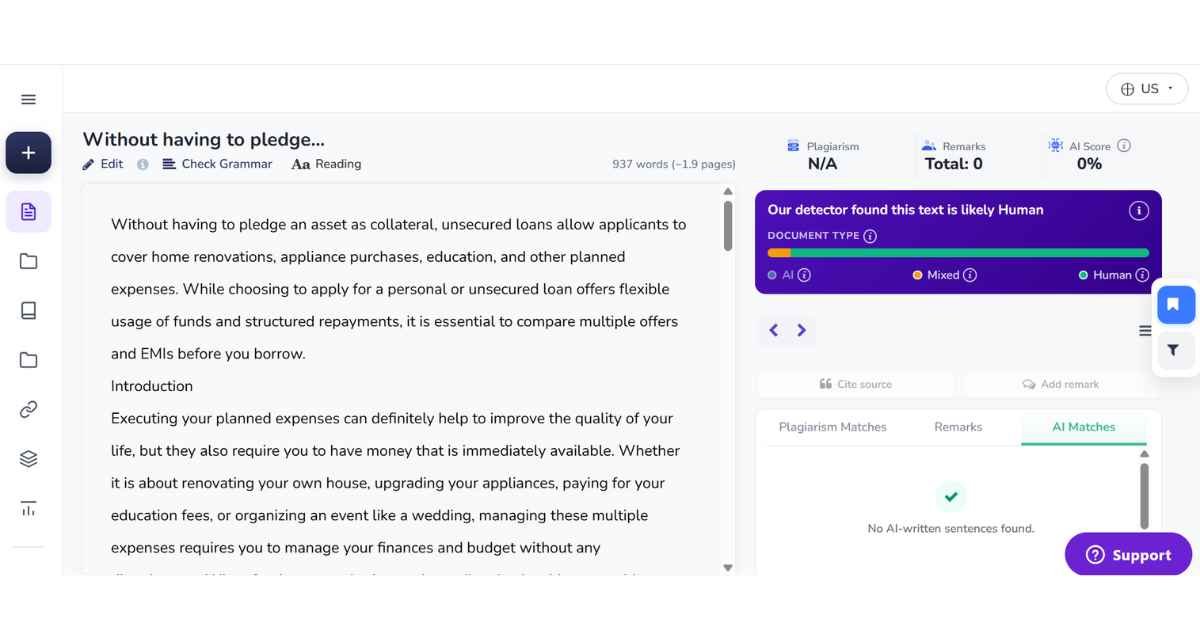Open the Support chat button

1128,555
